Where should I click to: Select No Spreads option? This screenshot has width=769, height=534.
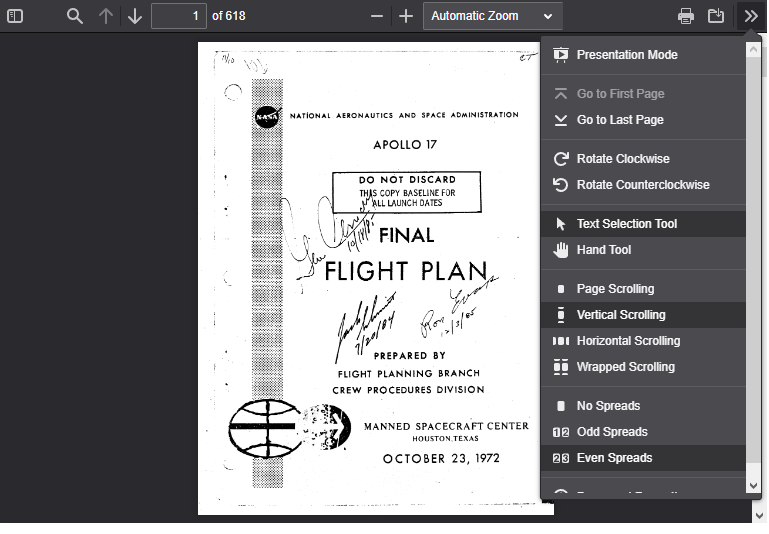pos(643,407)
